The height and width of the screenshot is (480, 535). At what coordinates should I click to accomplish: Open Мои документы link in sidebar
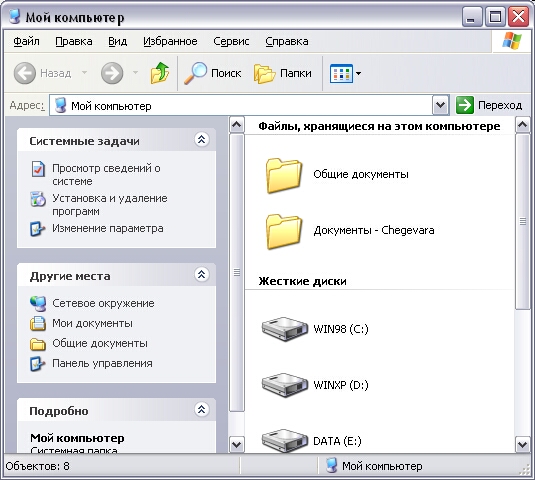[92, 323]
